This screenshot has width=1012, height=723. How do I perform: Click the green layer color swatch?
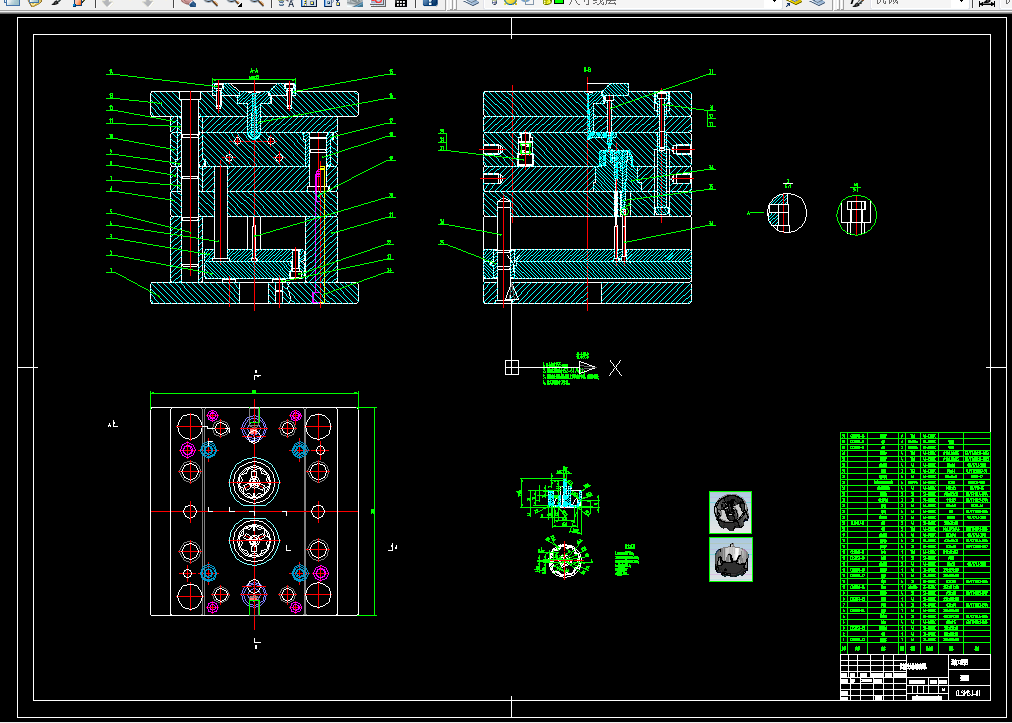click(x=559, y=2)
